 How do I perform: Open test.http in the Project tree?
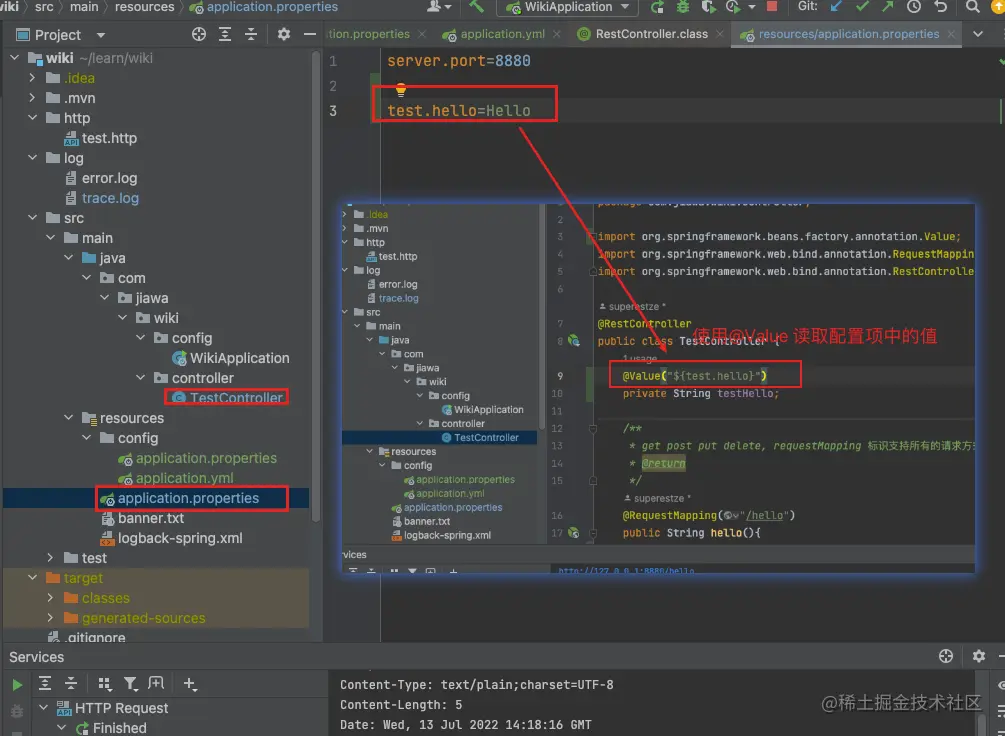click(101, 138)
